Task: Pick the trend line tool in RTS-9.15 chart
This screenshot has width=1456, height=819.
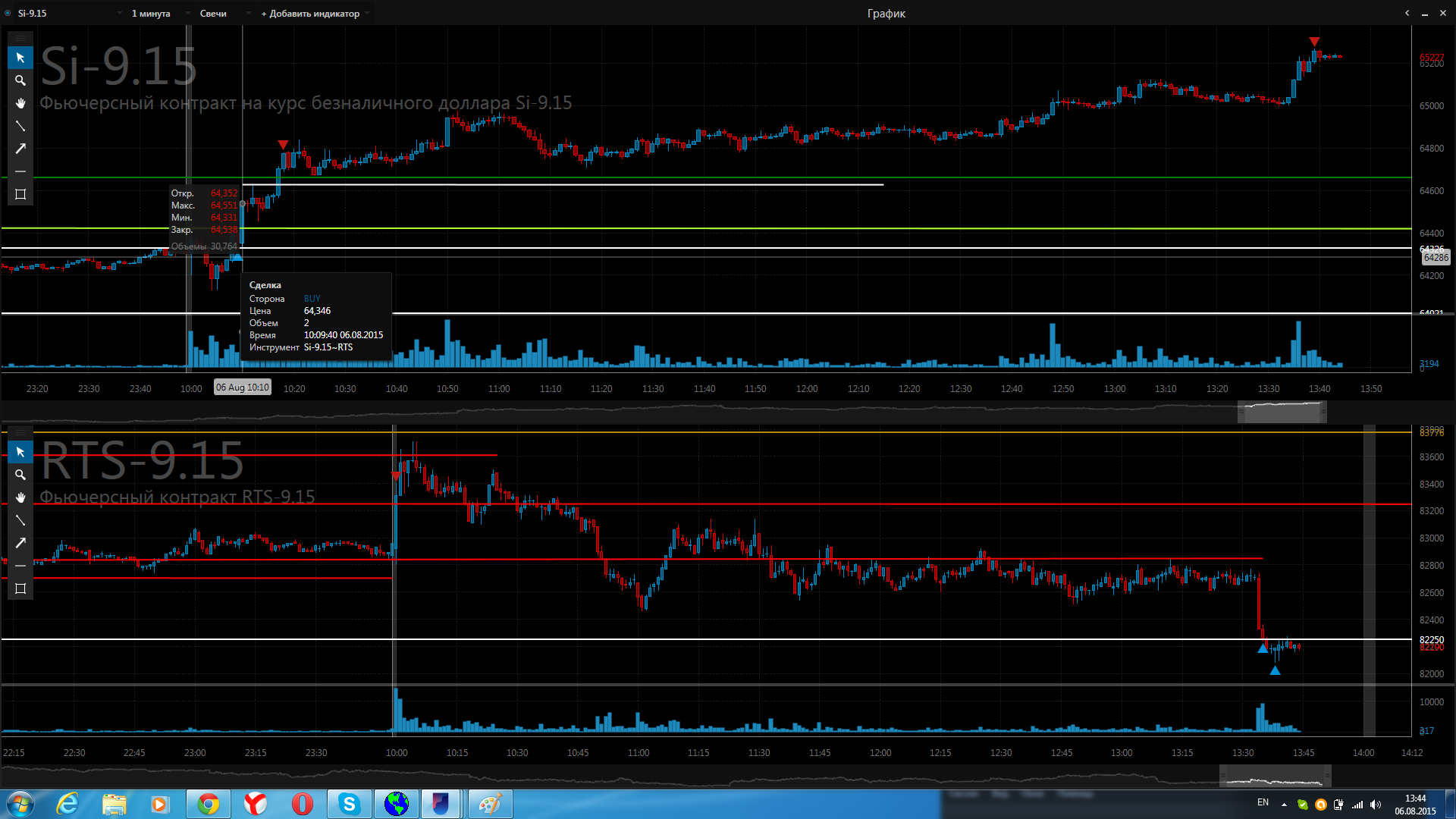Action: point(20,520)
